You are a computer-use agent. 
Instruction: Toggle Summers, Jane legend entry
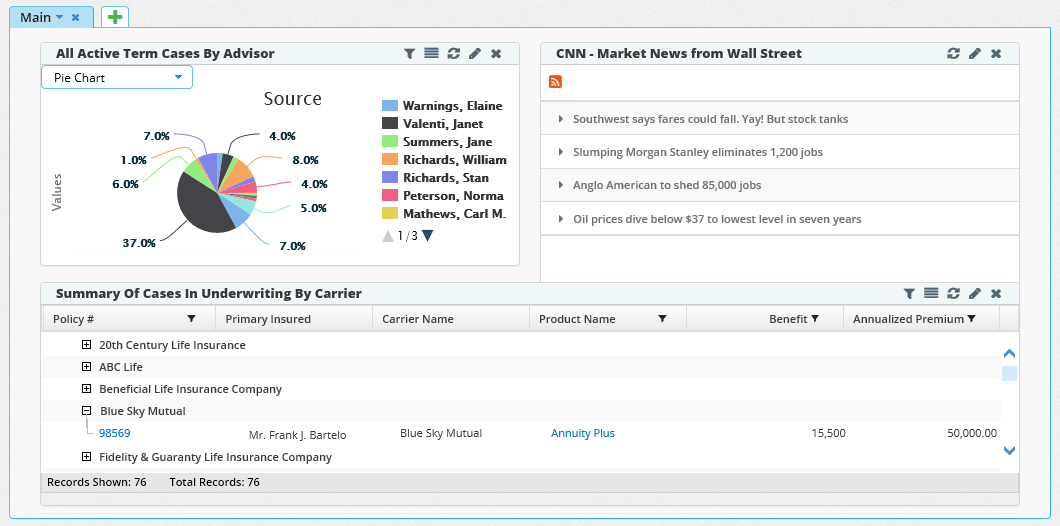pos(447,142)
